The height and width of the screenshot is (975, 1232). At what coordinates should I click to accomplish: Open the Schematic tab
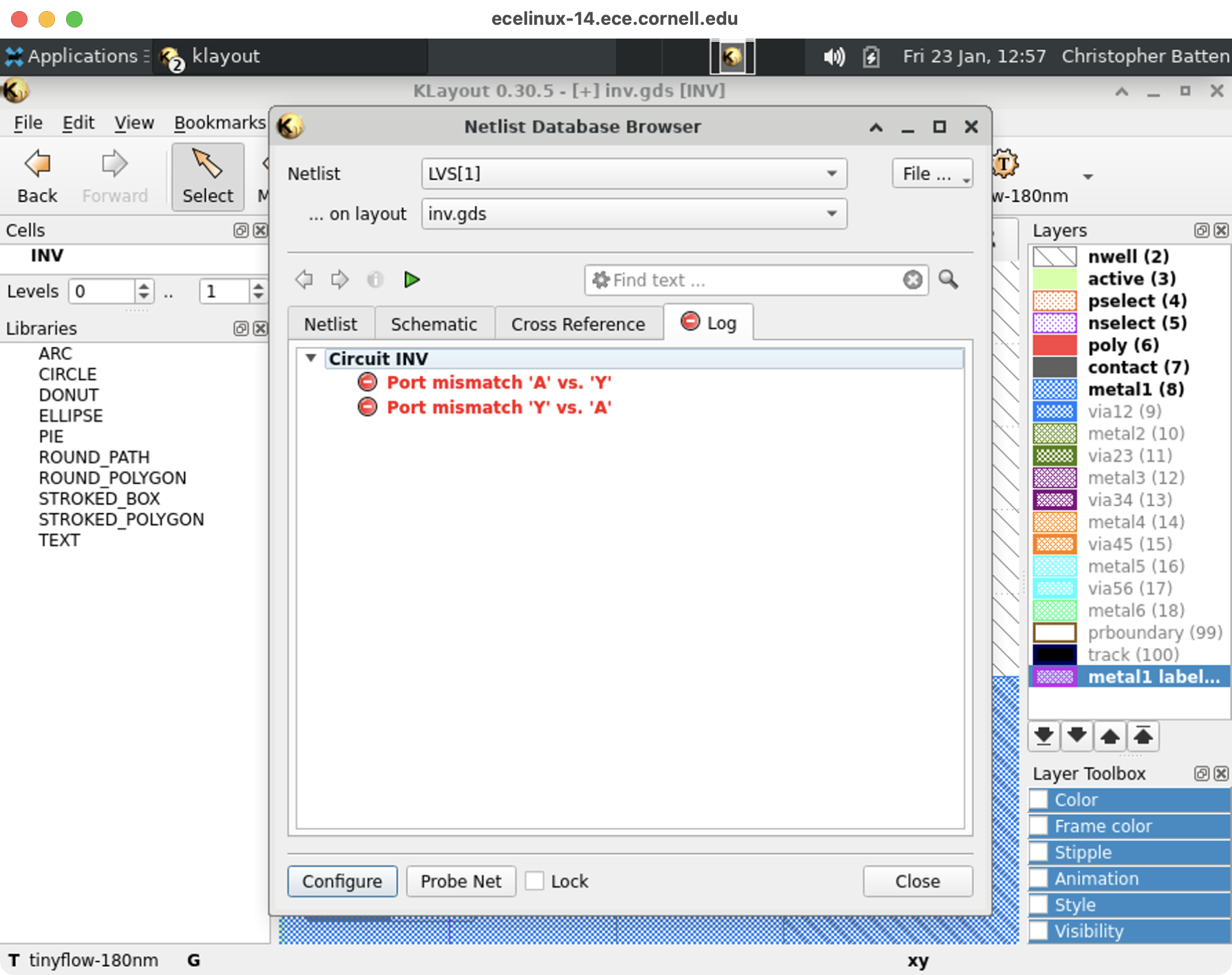click(x=434, y=324)
